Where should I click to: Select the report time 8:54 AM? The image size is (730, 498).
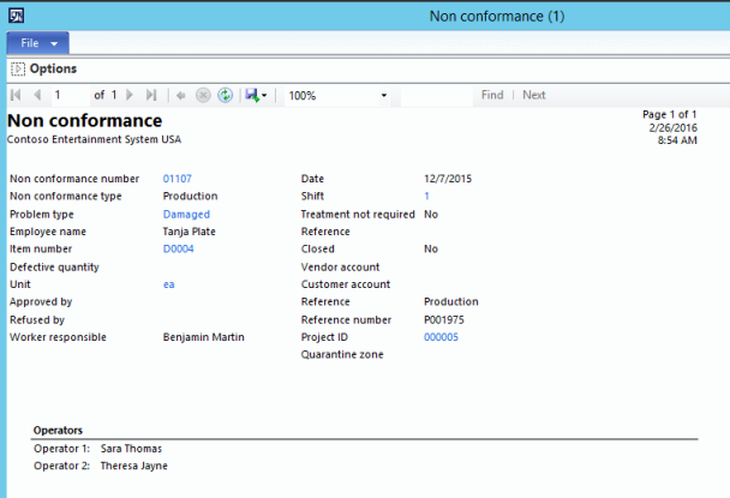pos(677,141)
